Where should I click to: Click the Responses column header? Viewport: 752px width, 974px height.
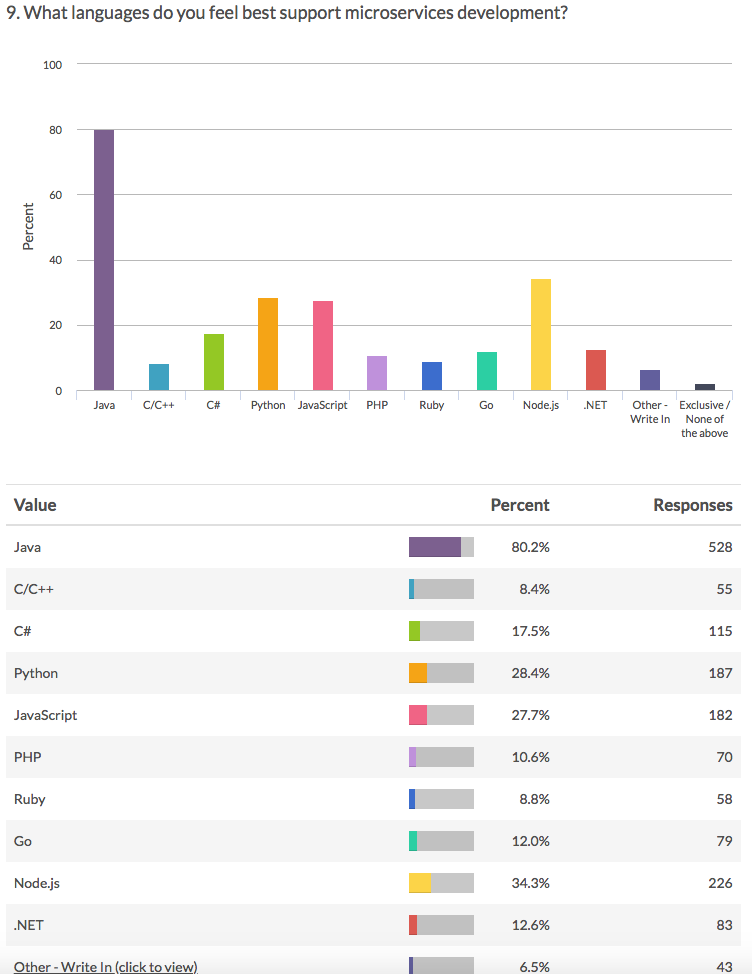692,505
